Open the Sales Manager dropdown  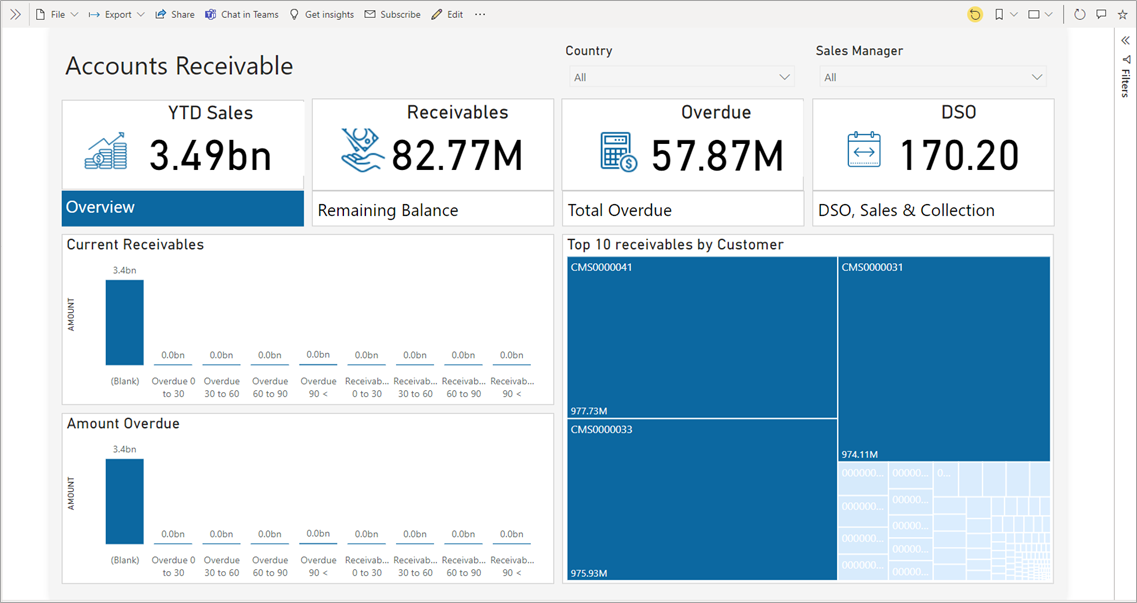[x=931, y=77]
